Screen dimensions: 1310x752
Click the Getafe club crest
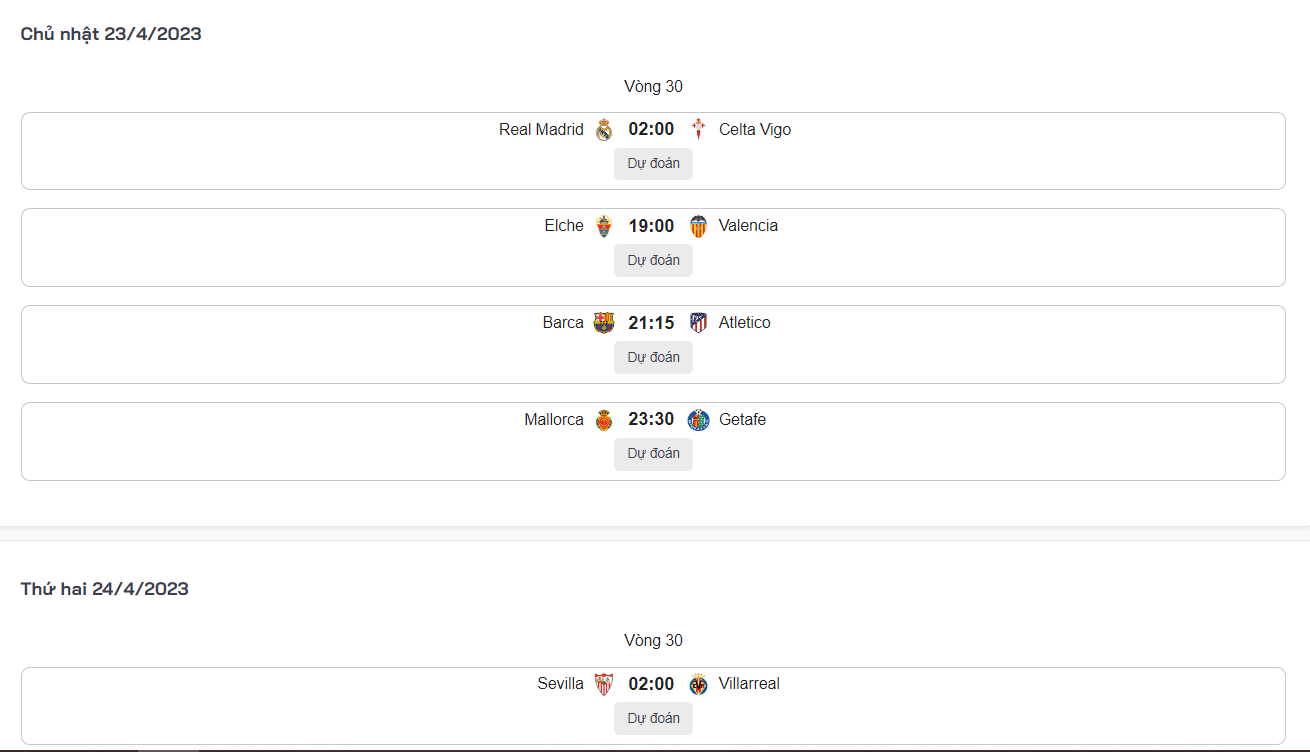[699, 420]
